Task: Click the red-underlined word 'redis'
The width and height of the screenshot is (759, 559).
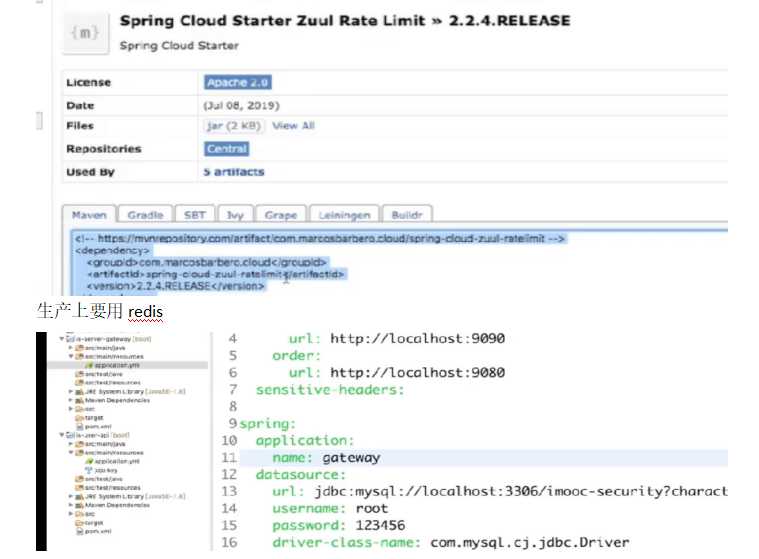Action: 146,312
